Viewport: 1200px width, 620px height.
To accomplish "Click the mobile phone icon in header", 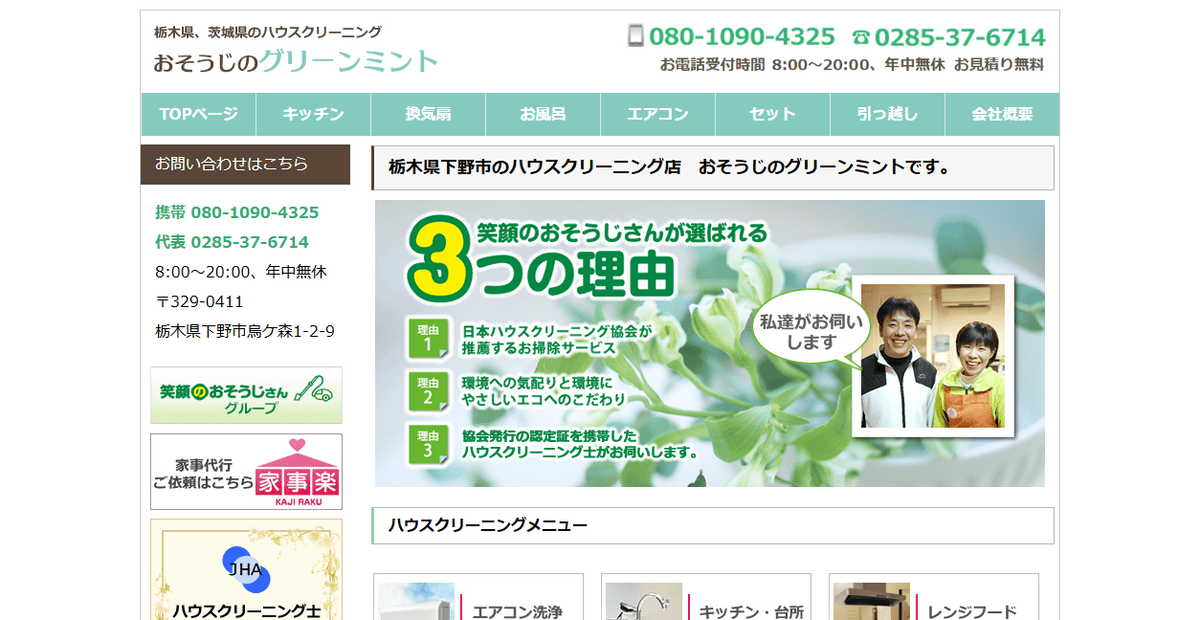I will (x=635, y=37).
